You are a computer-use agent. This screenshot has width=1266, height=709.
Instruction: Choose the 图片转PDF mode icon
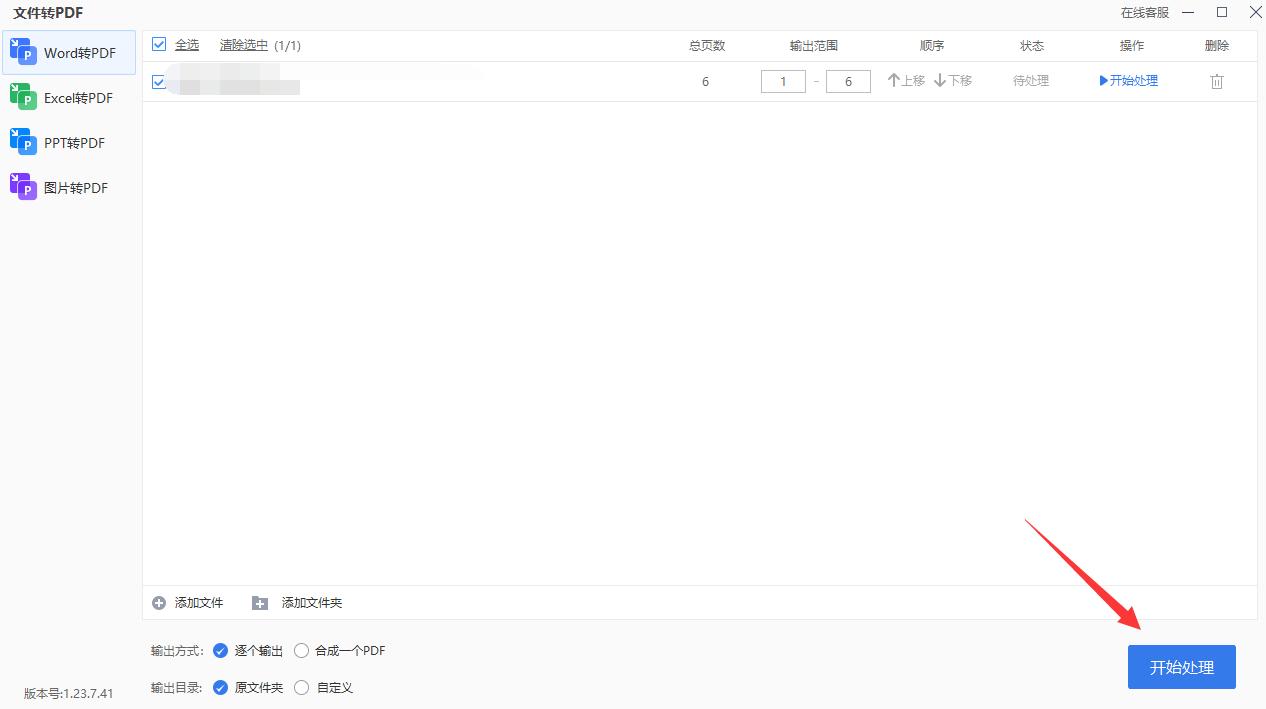coord(22,187)
